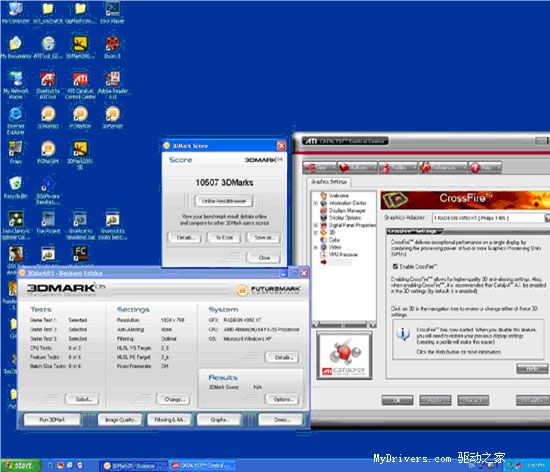Click the Windows start button
The width and height of the screenshot is (550, 472).
[20, 465]
